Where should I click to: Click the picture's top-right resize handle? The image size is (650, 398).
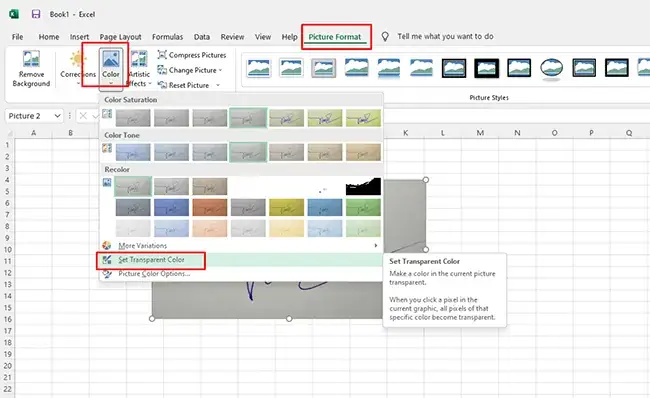(426, 180)
